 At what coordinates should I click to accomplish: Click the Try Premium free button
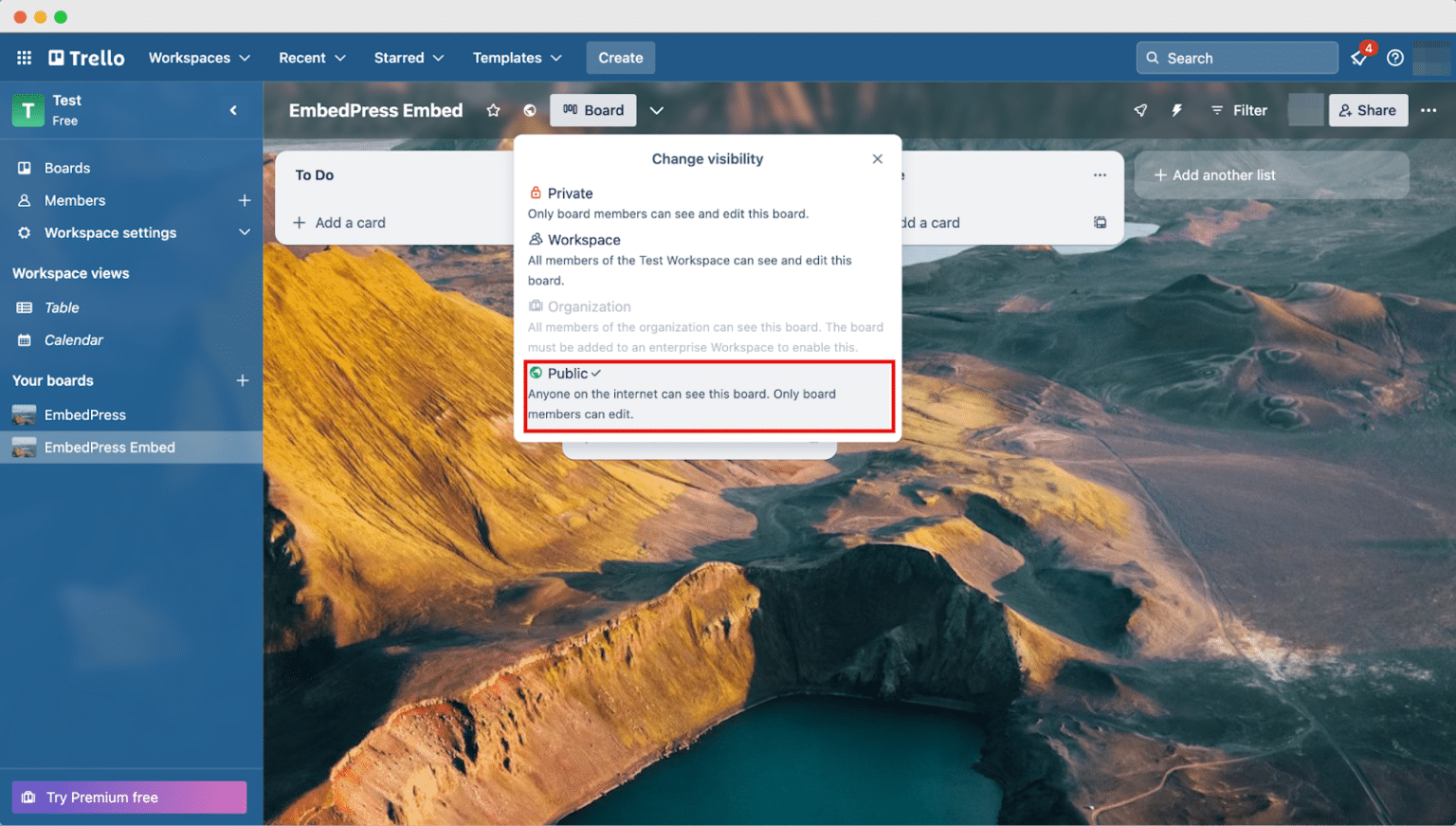coord(128,797)
